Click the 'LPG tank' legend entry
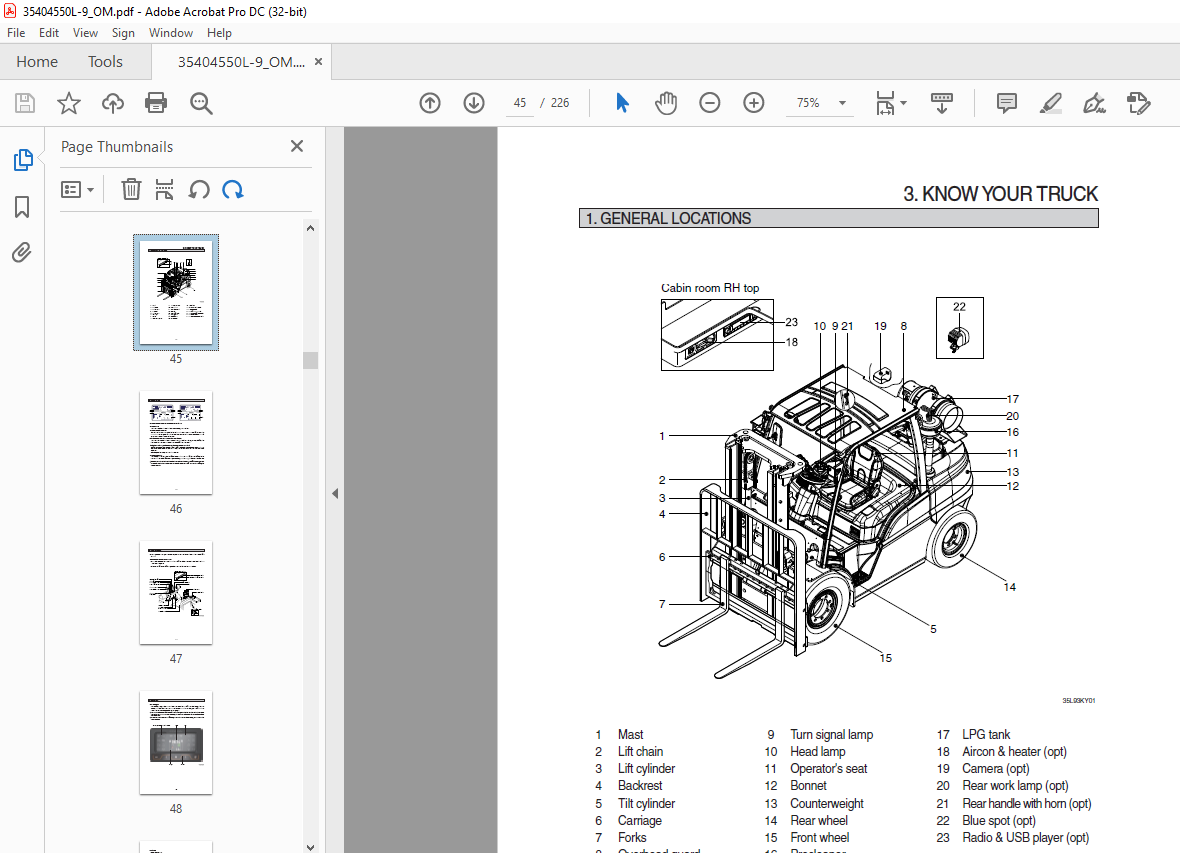The width and height of the screenshot is (1180, 853). coord(986,734)
